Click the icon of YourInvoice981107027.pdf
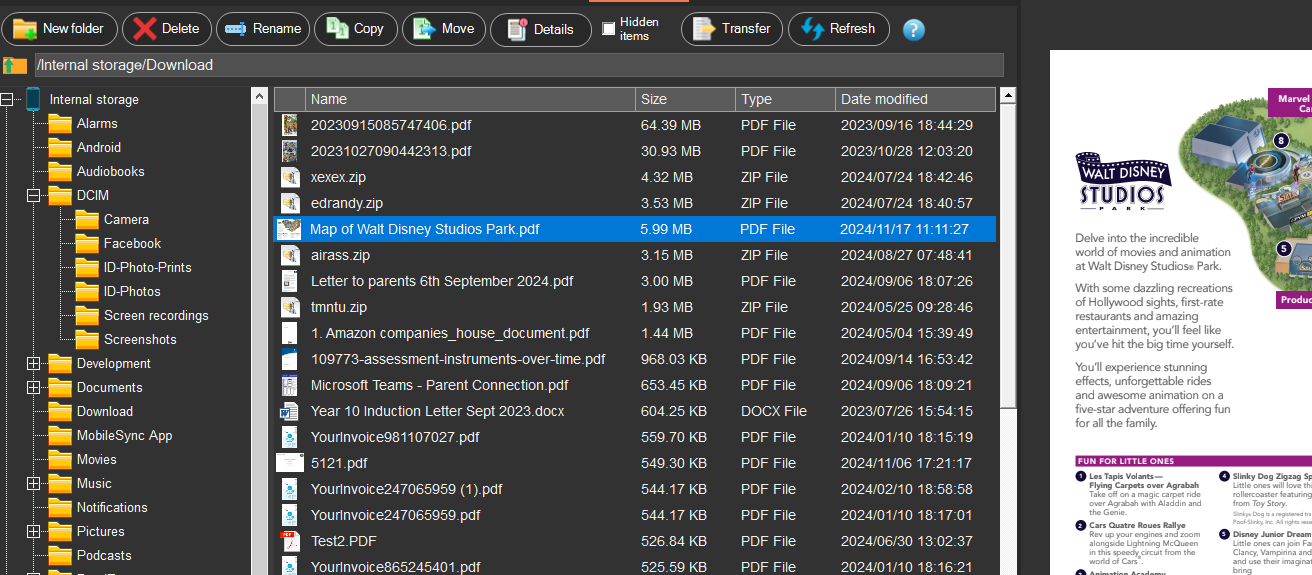This screenshot has height=575, width=1312. tap(290, 437)
